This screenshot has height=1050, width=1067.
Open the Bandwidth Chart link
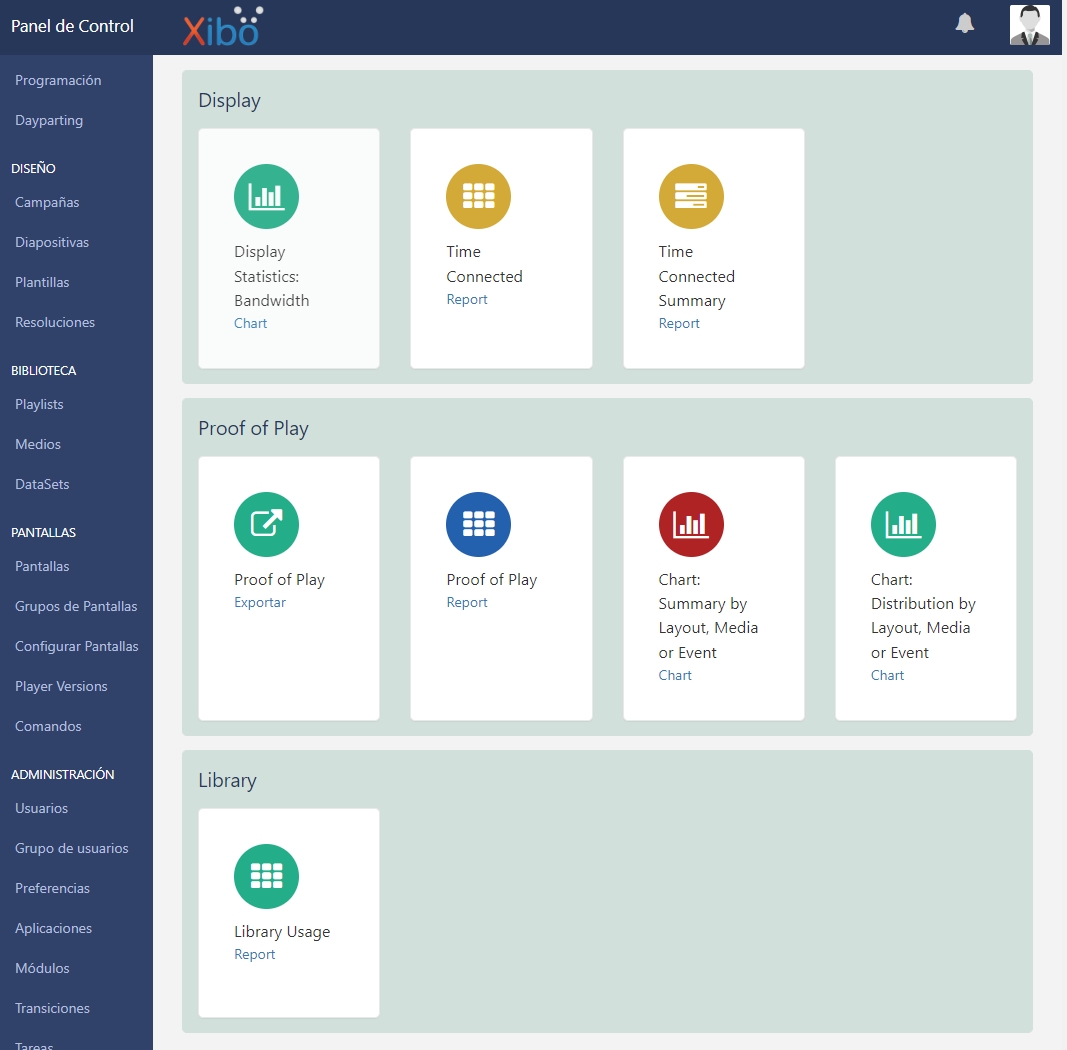(250, 323)
